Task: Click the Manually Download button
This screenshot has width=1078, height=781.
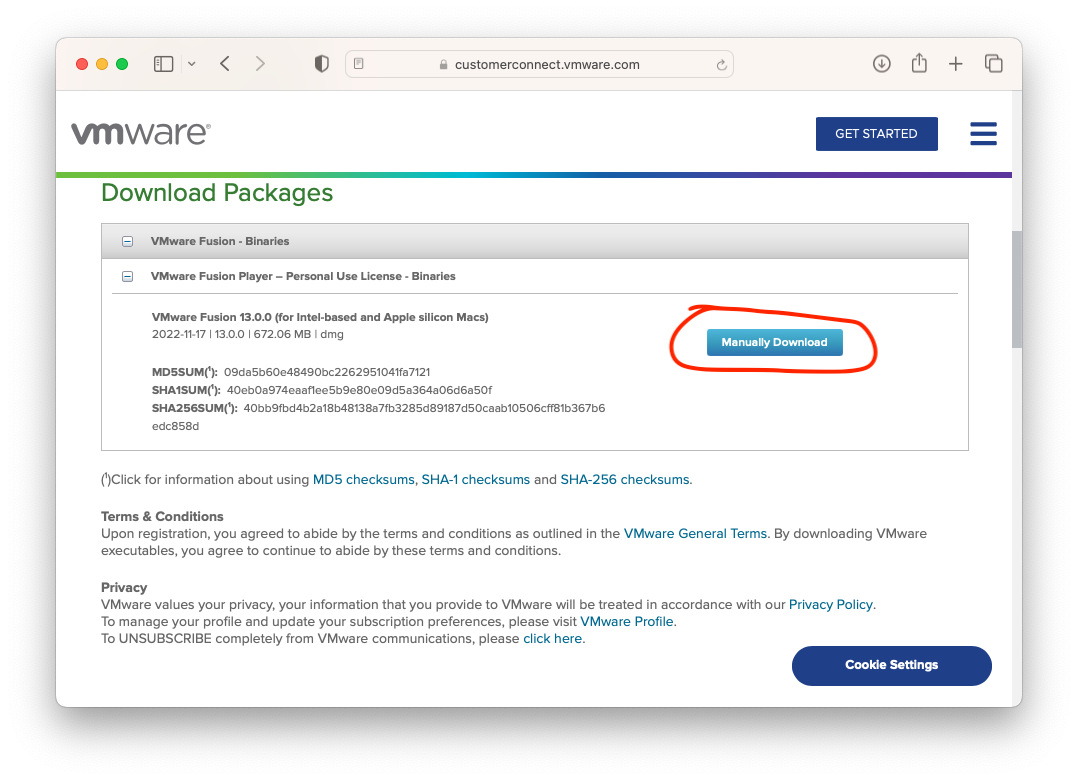Action: click(774, 341)
